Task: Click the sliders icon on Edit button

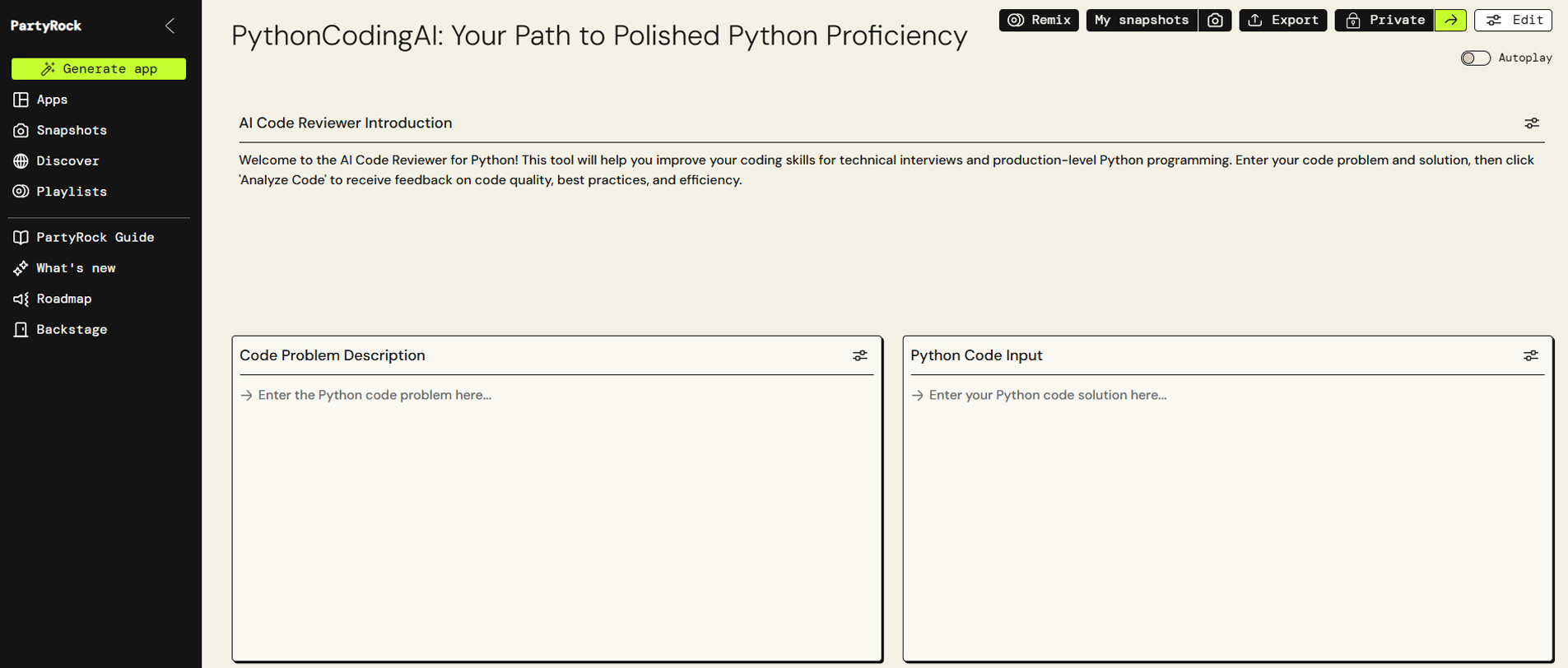Action: click(x=1494, y=20)
